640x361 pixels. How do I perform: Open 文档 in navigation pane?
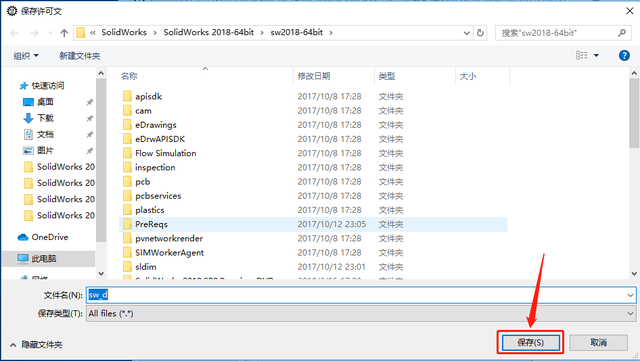45,134
